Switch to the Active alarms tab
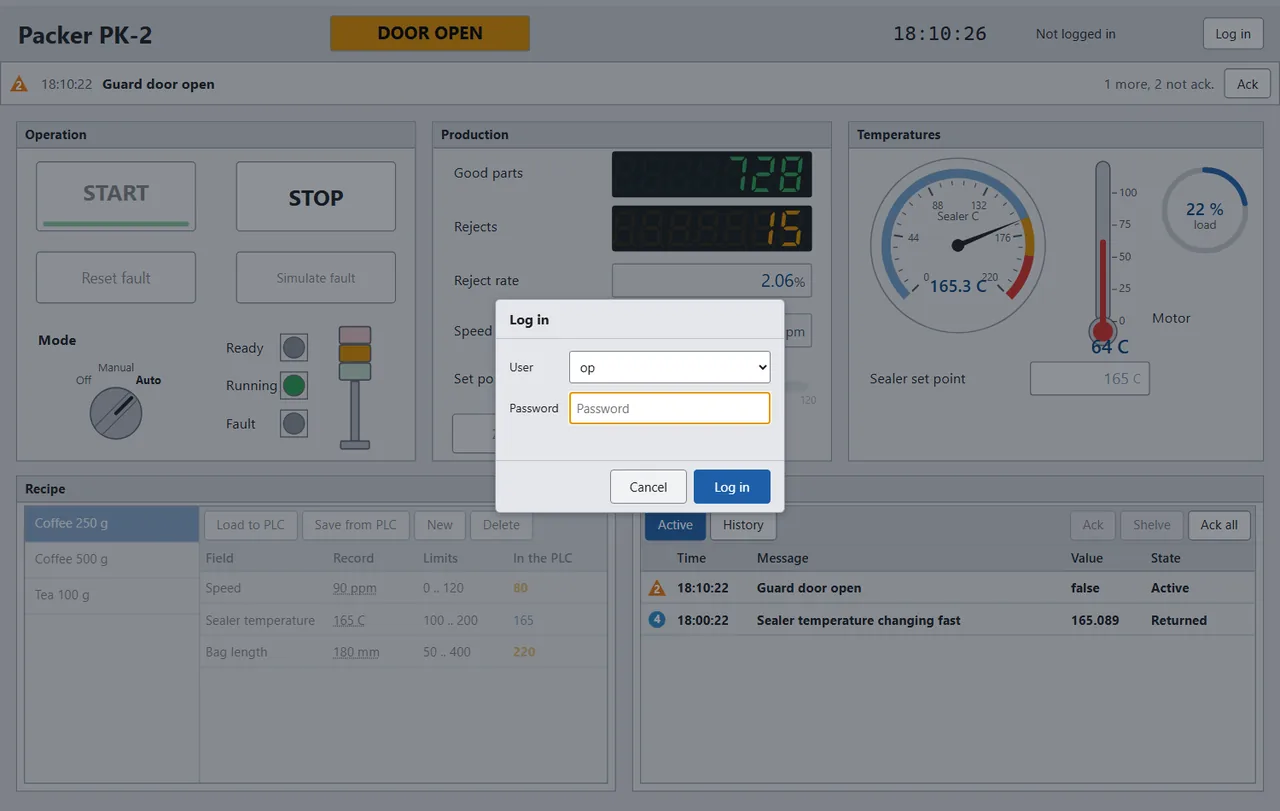The width and height of the screenshot is (1280, 811). pos(675,525)
